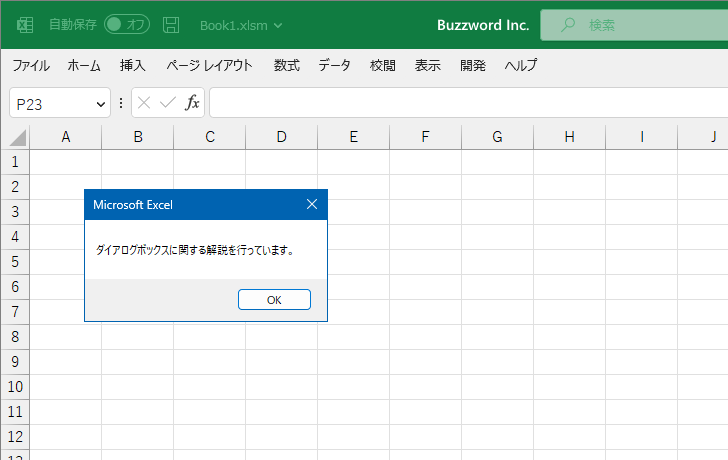
Task: Switch to the 挿入 ribbon tab
Action: pyautogui.click(x=132, y=65)
